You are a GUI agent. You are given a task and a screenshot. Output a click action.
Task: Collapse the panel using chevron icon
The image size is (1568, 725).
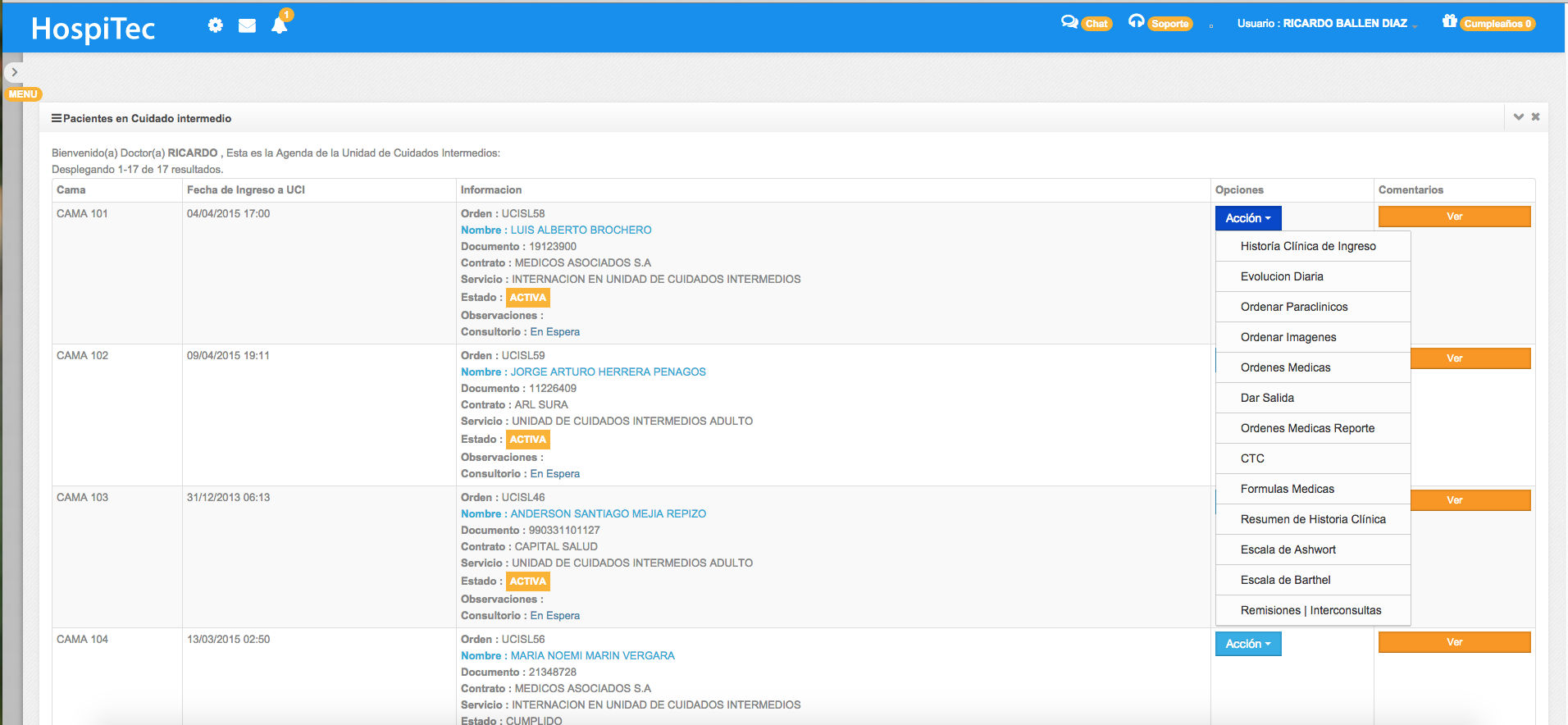point(1518,117)
